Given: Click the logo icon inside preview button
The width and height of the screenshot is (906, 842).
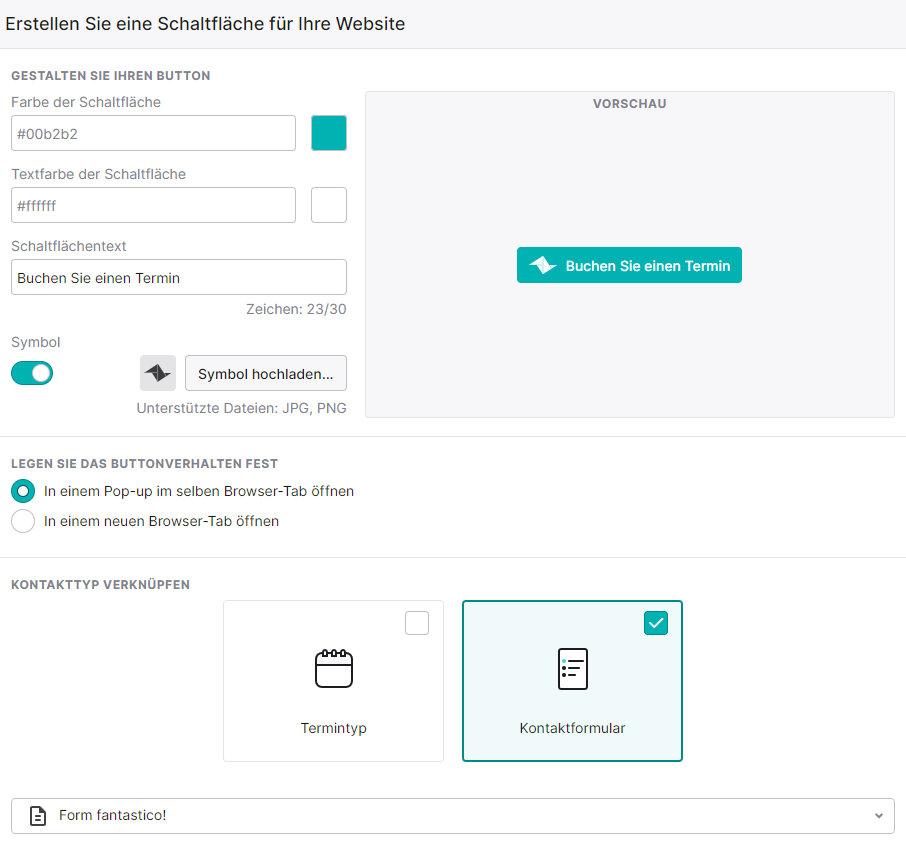Looking at the screenshot, I should point(543,265).
